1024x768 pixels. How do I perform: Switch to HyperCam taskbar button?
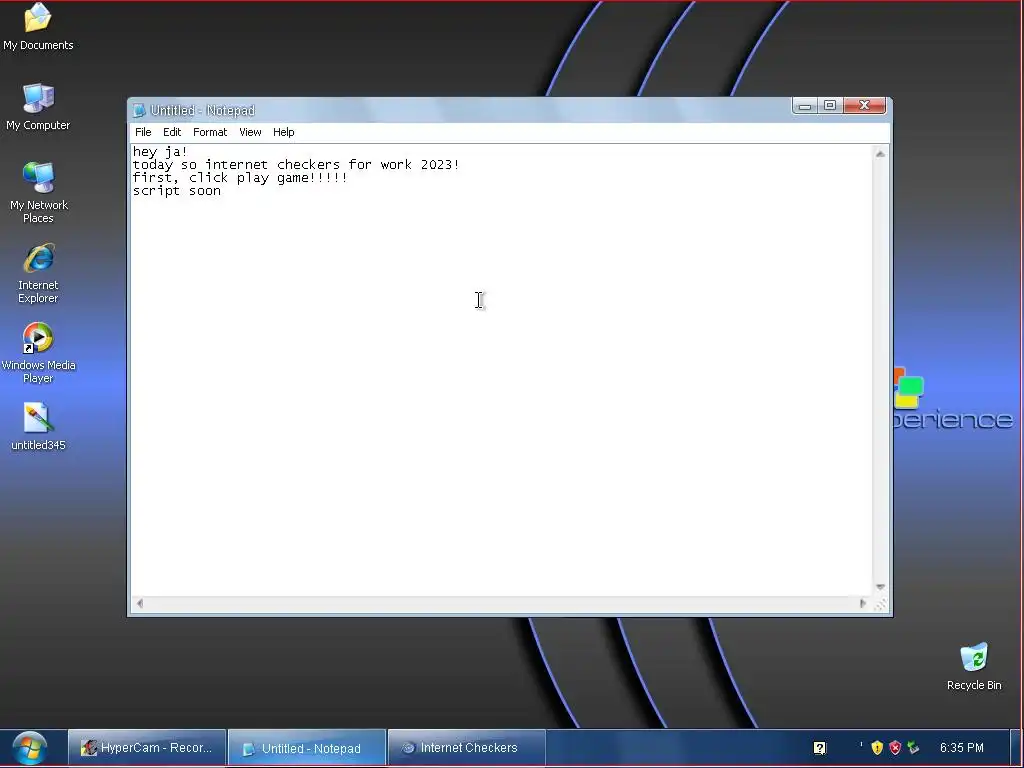pos(147,748)
